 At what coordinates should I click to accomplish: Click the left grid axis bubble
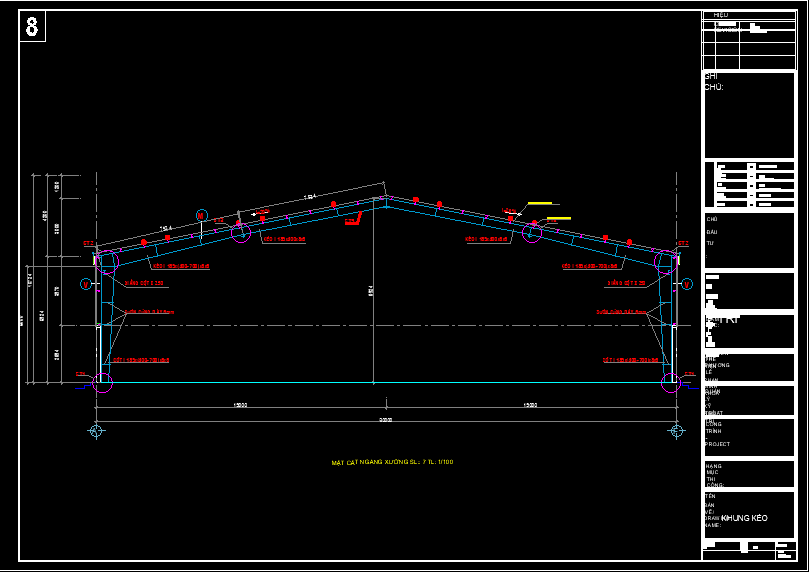(x=96, y=431)
